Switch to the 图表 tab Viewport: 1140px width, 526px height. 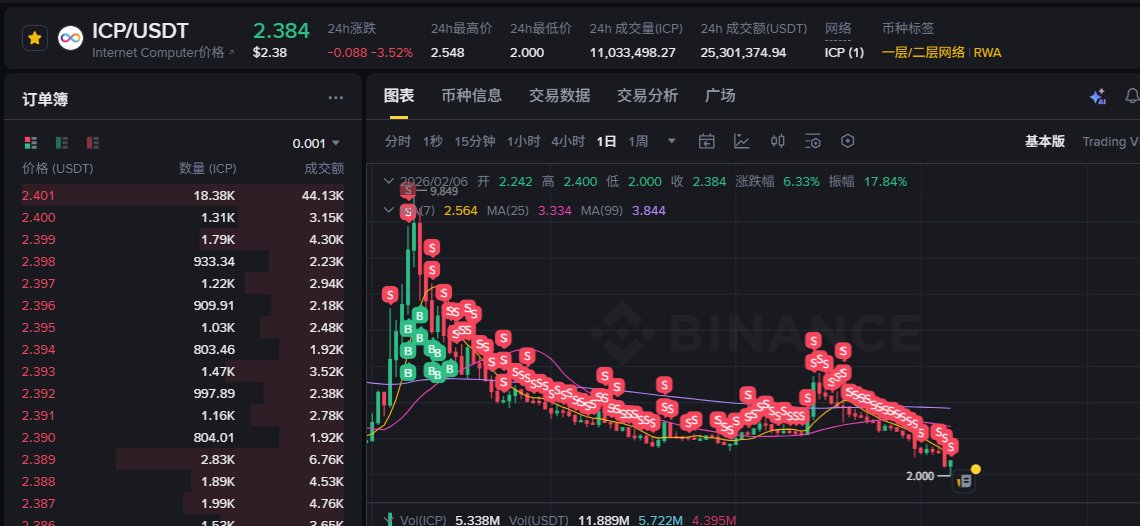[398, 95]
